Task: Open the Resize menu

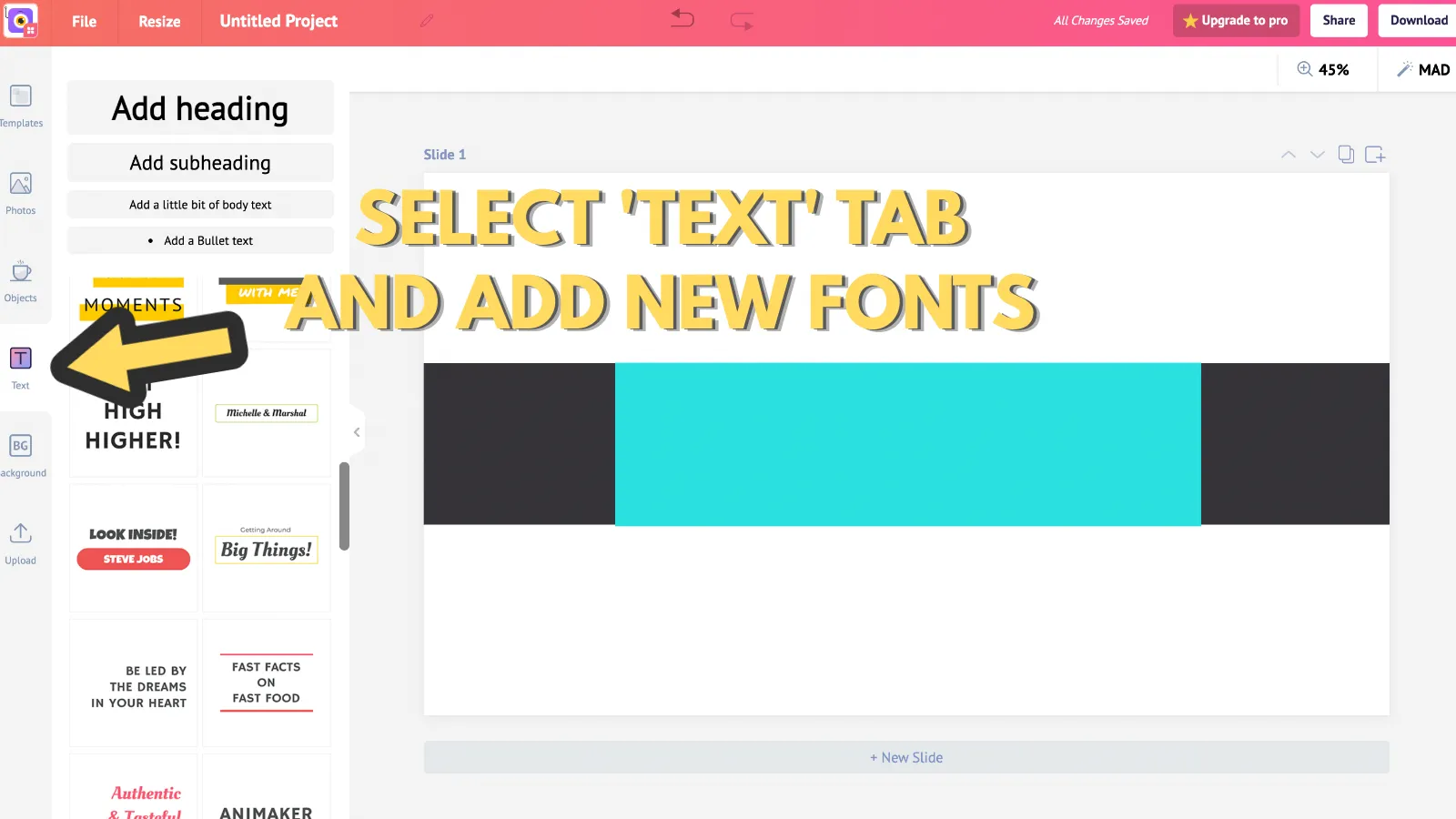Action: point(159,21)
